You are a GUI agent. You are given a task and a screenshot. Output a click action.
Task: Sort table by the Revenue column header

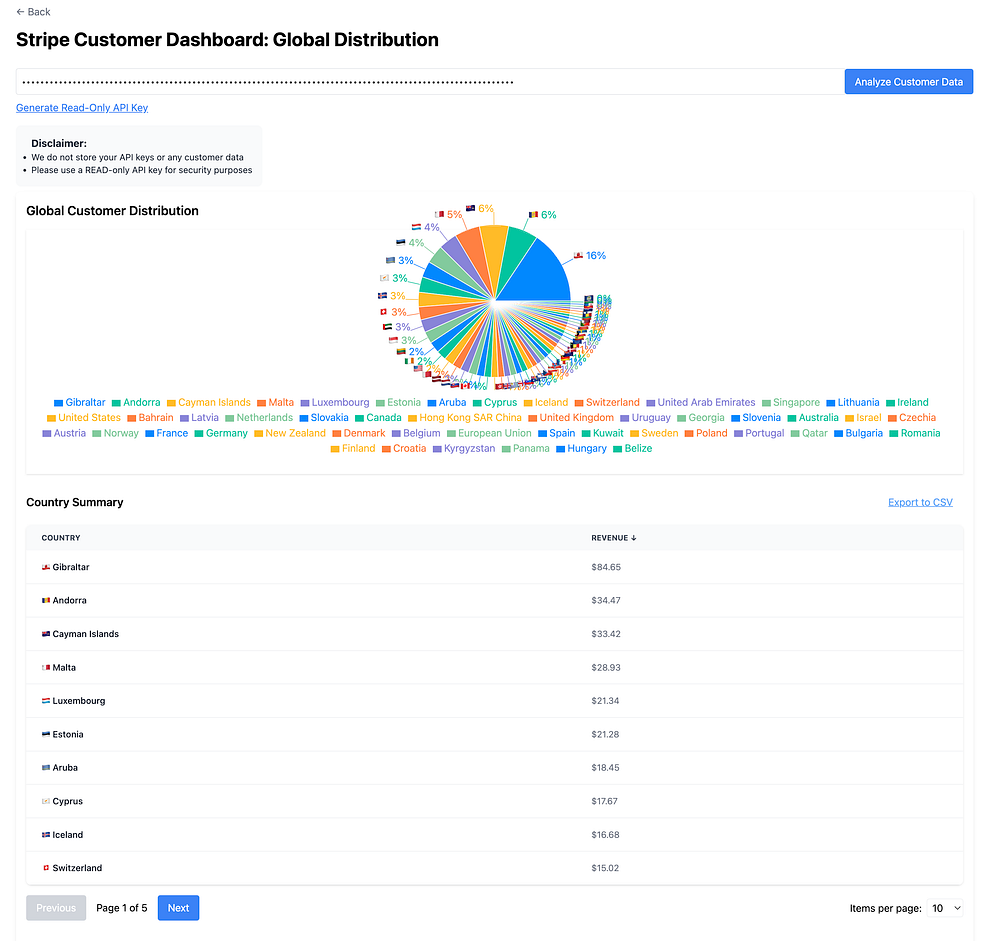click(614, 538)
